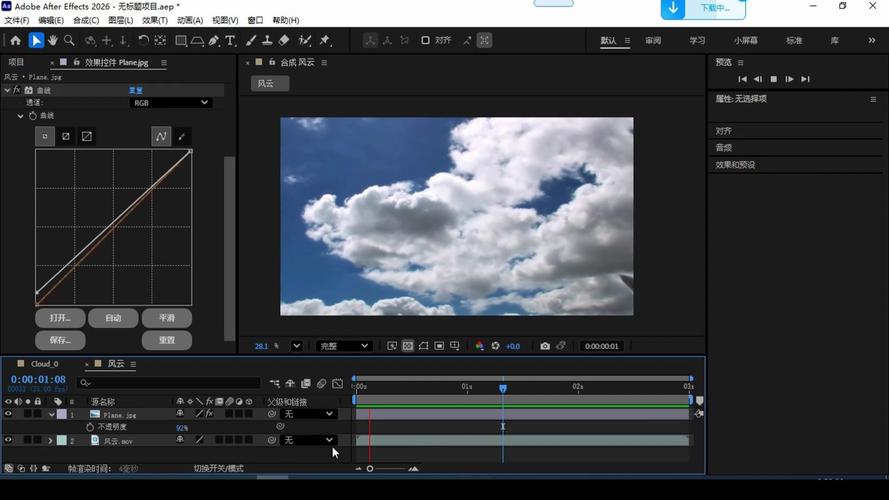Toggle the Snapping 对齐 checkbox
The height and width of the screenshot is (500, 889).
point(425,40)
